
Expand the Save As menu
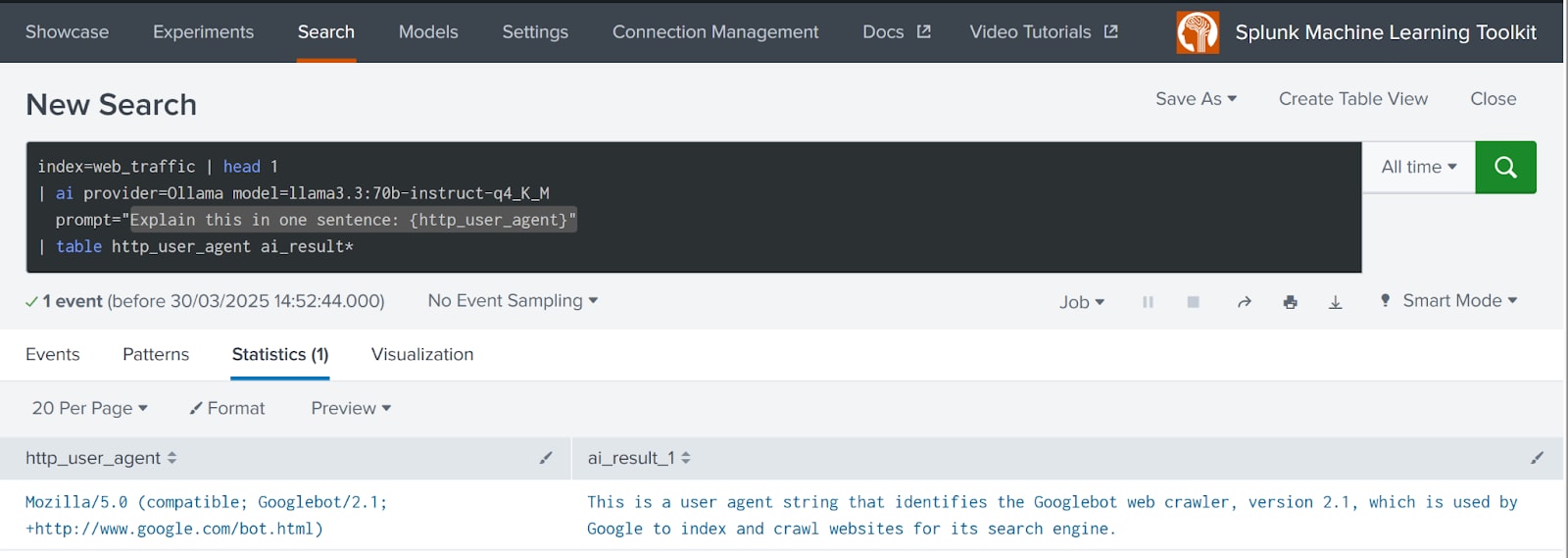click(1196, 99)
